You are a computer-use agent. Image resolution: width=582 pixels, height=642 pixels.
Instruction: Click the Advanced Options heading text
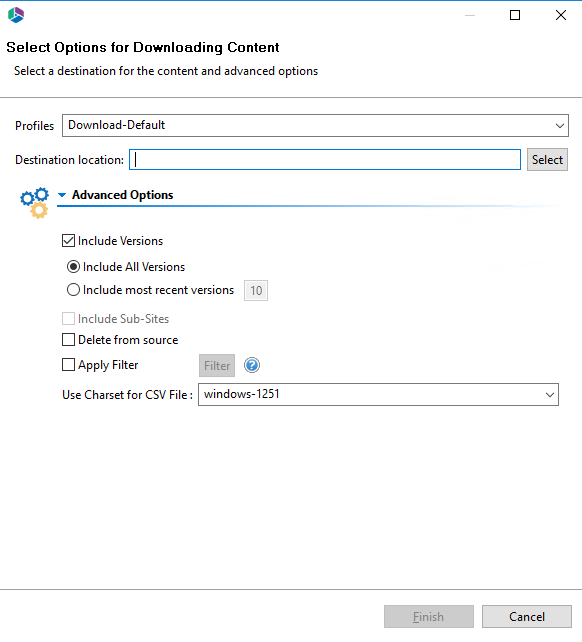tap(123, 195)
